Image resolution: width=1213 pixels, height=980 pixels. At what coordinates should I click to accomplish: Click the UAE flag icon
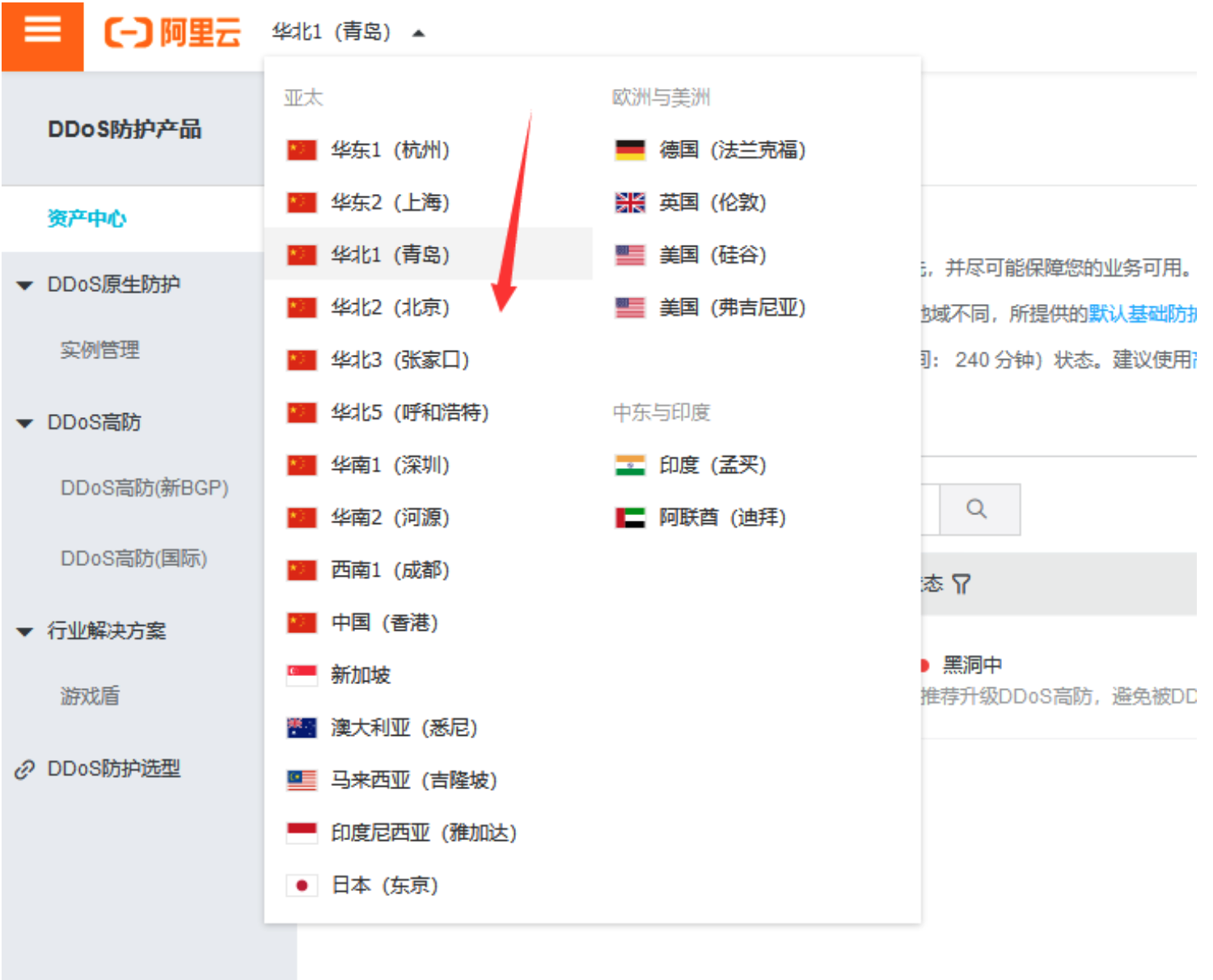click(630, 518)
